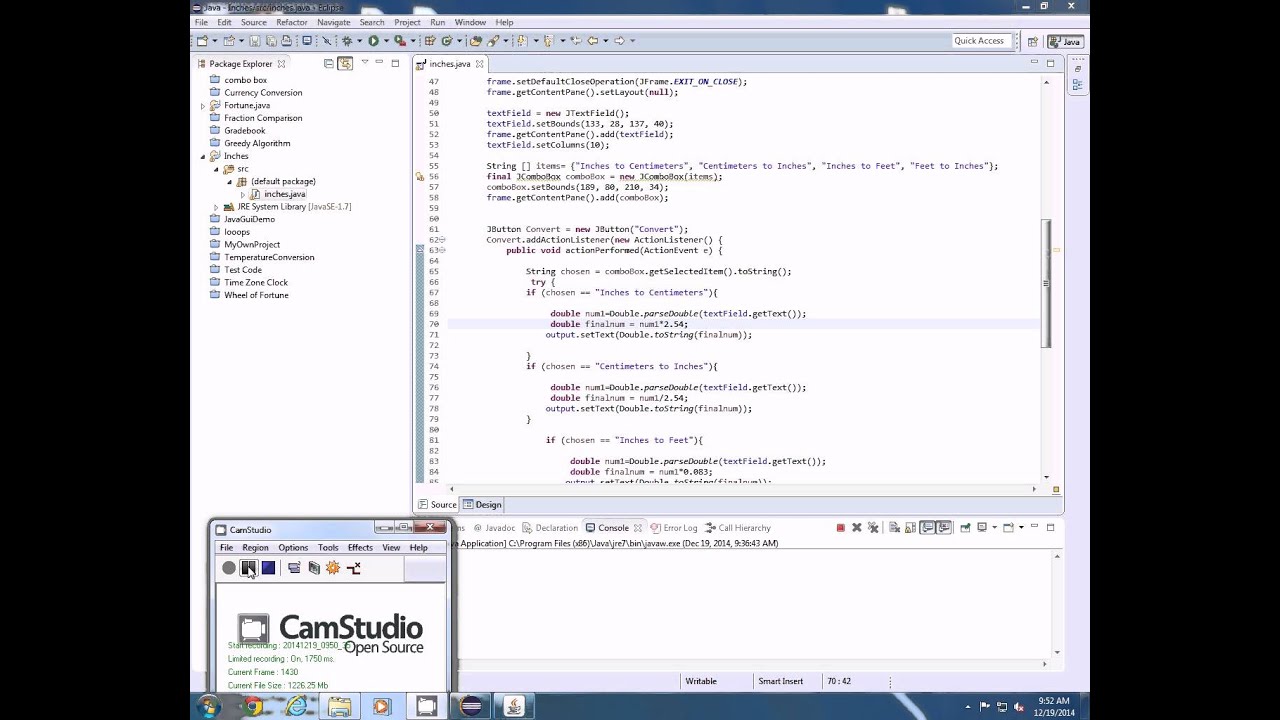Click the Print icon in Eclipse toolbar

tap(286, 41)
